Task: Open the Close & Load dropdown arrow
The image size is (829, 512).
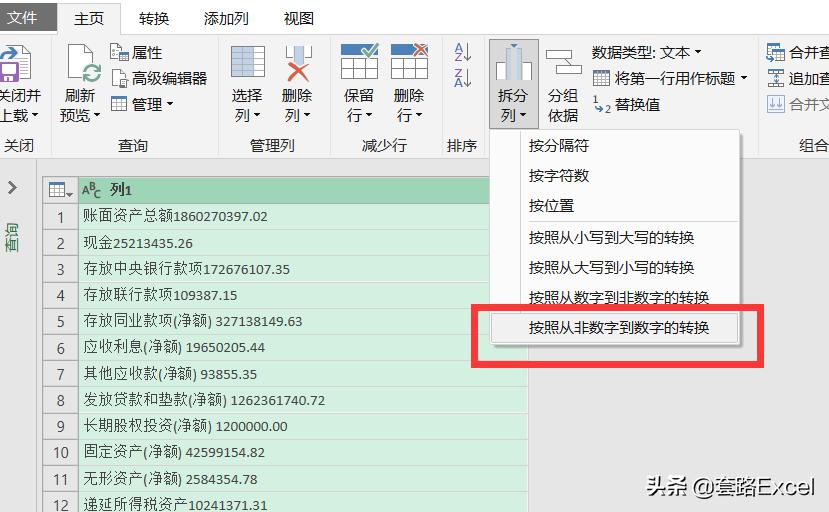Action: [35, 115]
